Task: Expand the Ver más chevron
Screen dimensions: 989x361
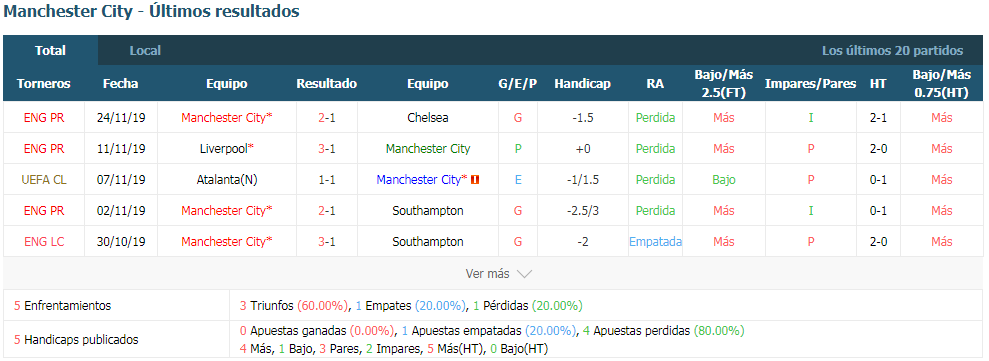Action: pos(524,274)
